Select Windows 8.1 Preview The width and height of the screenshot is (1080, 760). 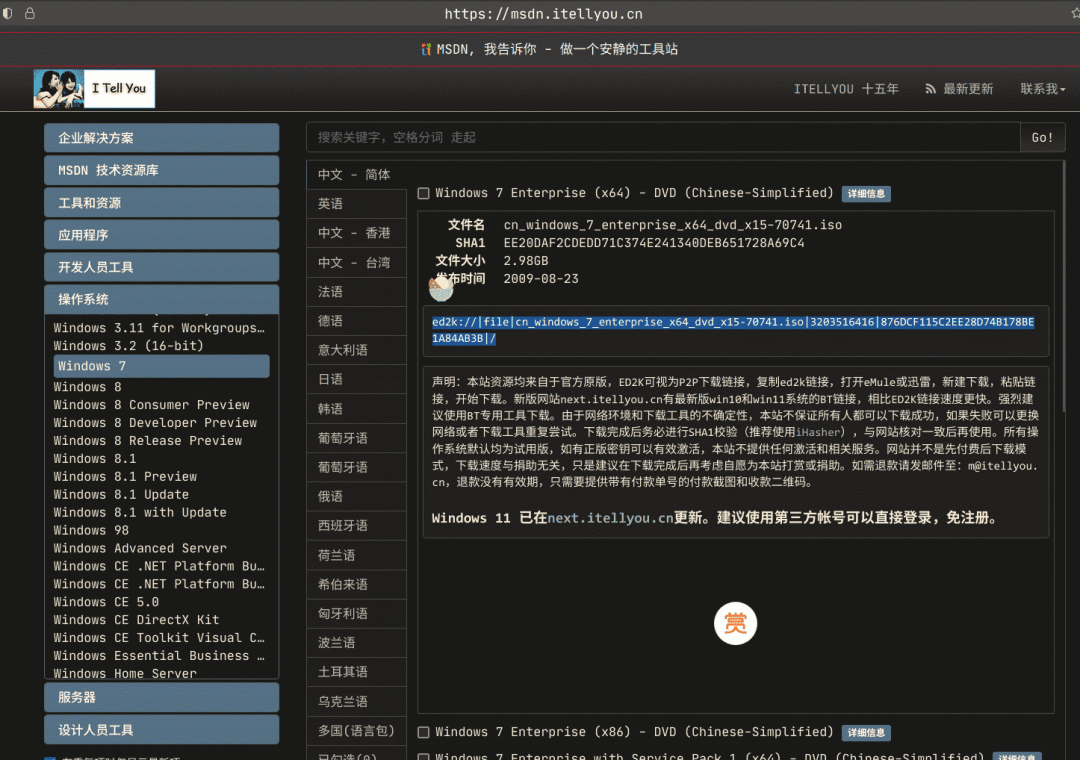coord(125,477)
